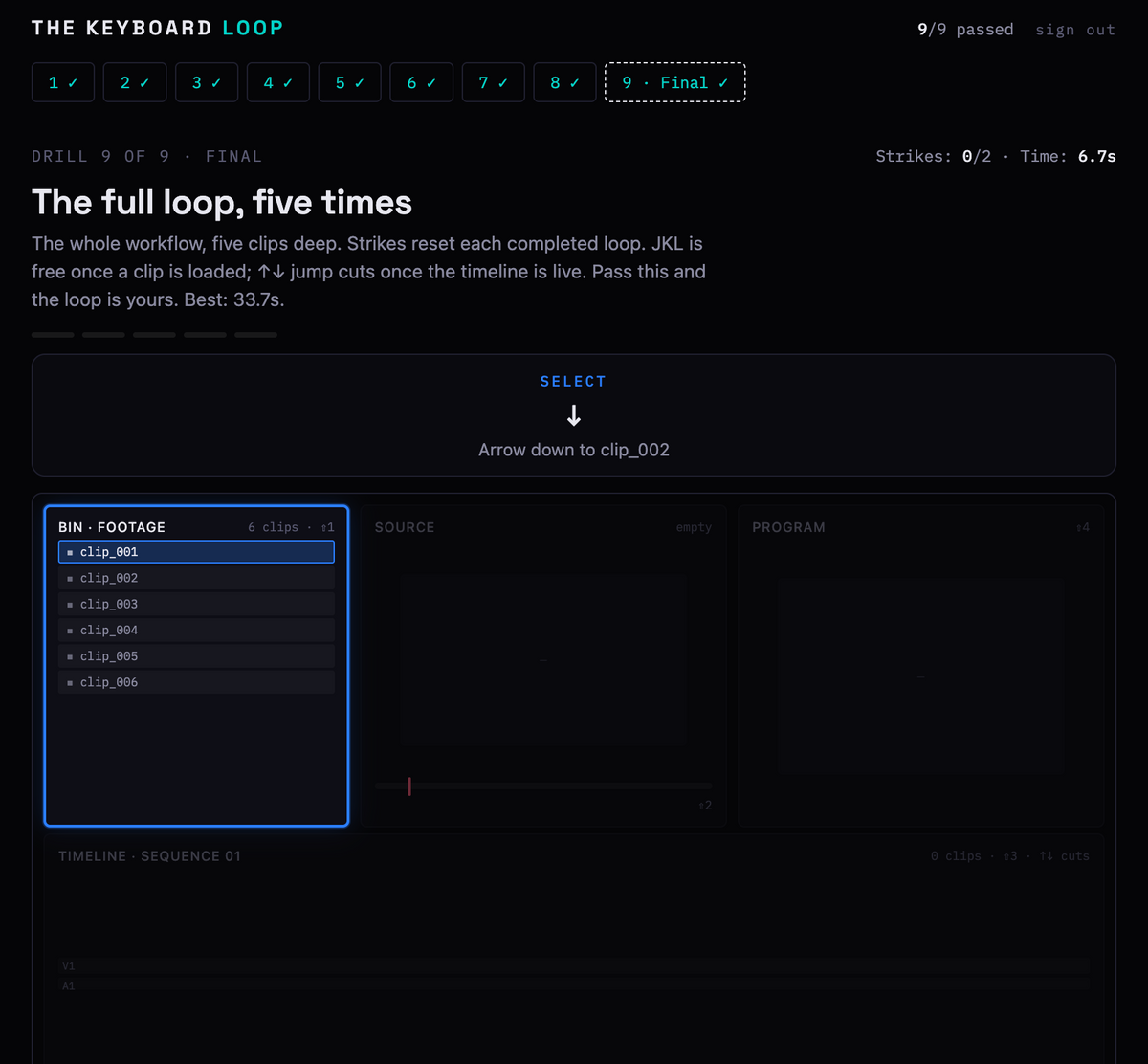Click the Source monitor scrub bar
The width and height of the screenshot is (1148, 1064).
coord(543,787)
